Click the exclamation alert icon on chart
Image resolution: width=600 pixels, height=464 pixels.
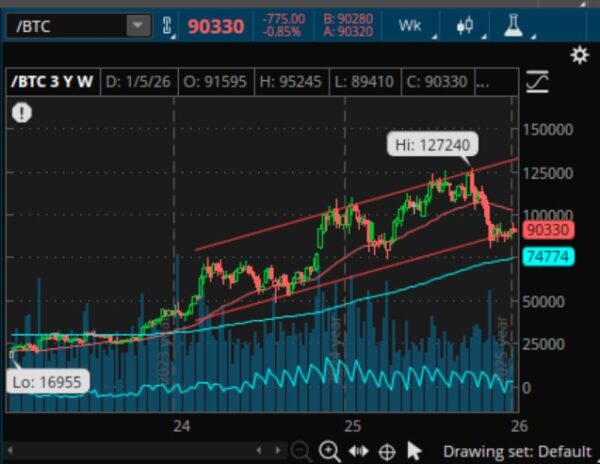22,112
